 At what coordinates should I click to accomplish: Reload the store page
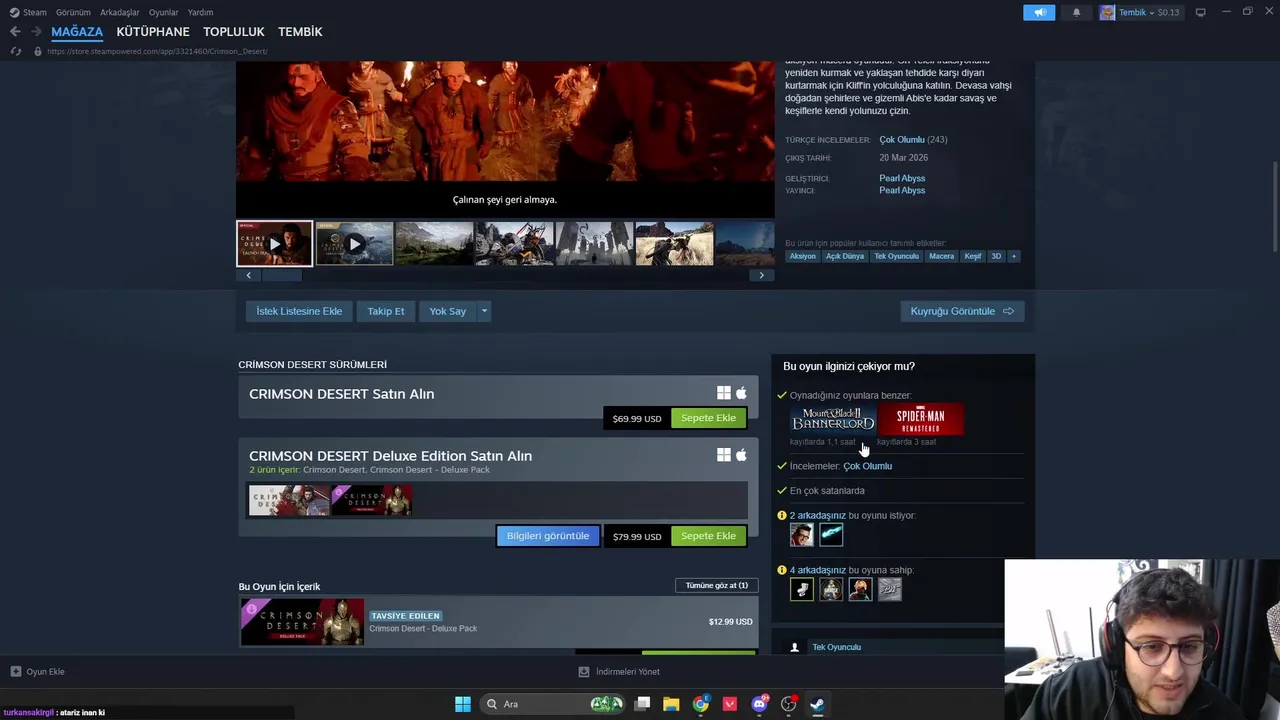tap(15, 51)
